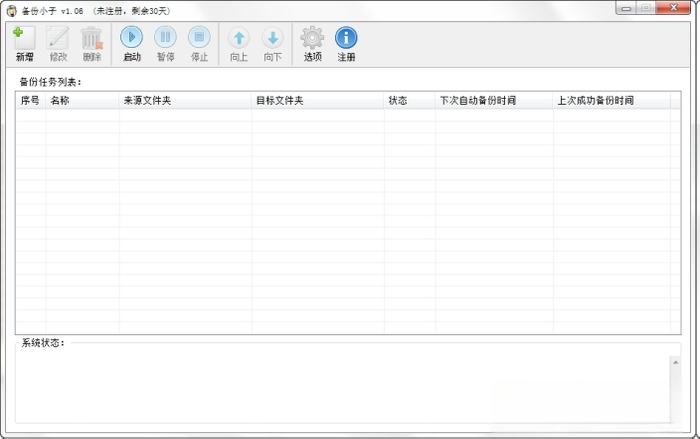Click the 下次自动备份时间 column header

pos(494,100)
